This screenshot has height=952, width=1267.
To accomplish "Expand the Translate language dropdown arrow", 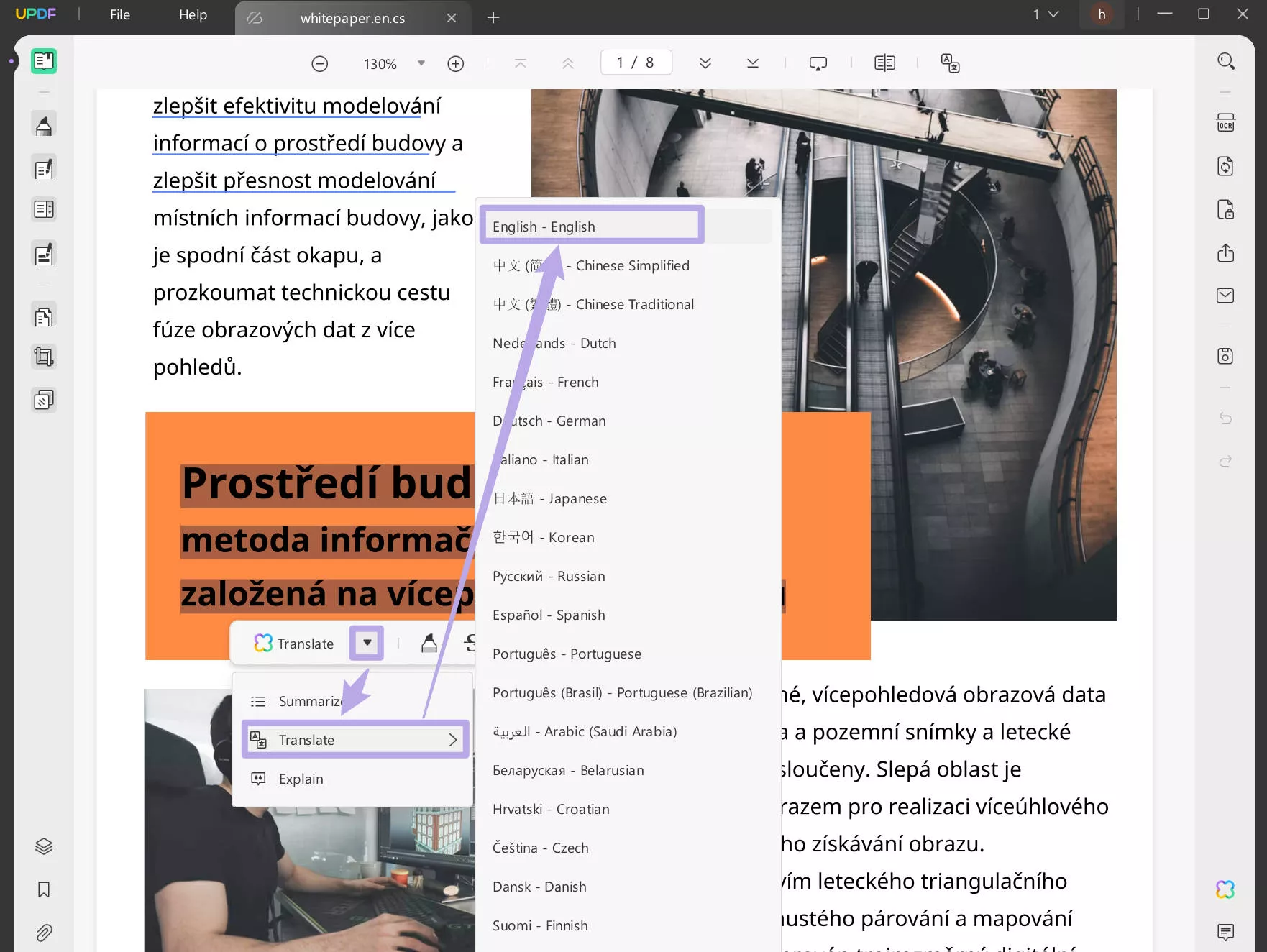I will pyautogui.click(x=366, y=643).
